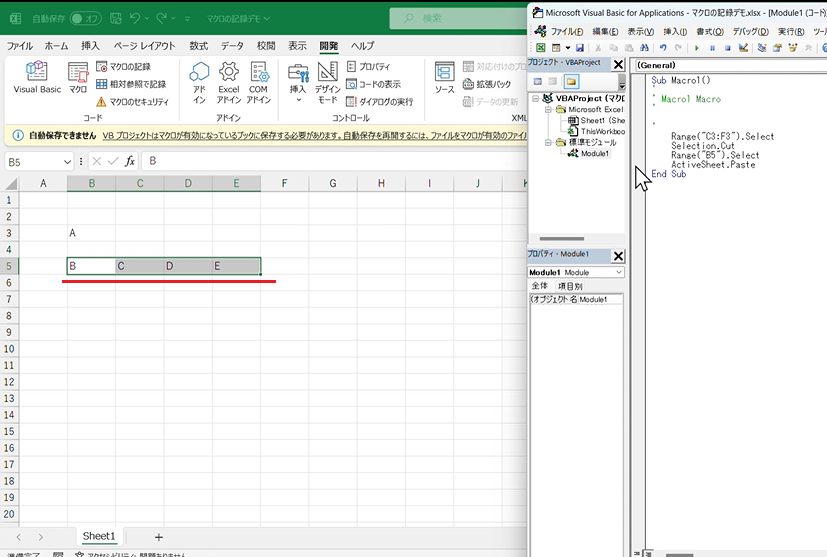This screenshot has width=827, height=557.
Task: Open VBA デバッグ(D) menu
Action: [750, 32]
